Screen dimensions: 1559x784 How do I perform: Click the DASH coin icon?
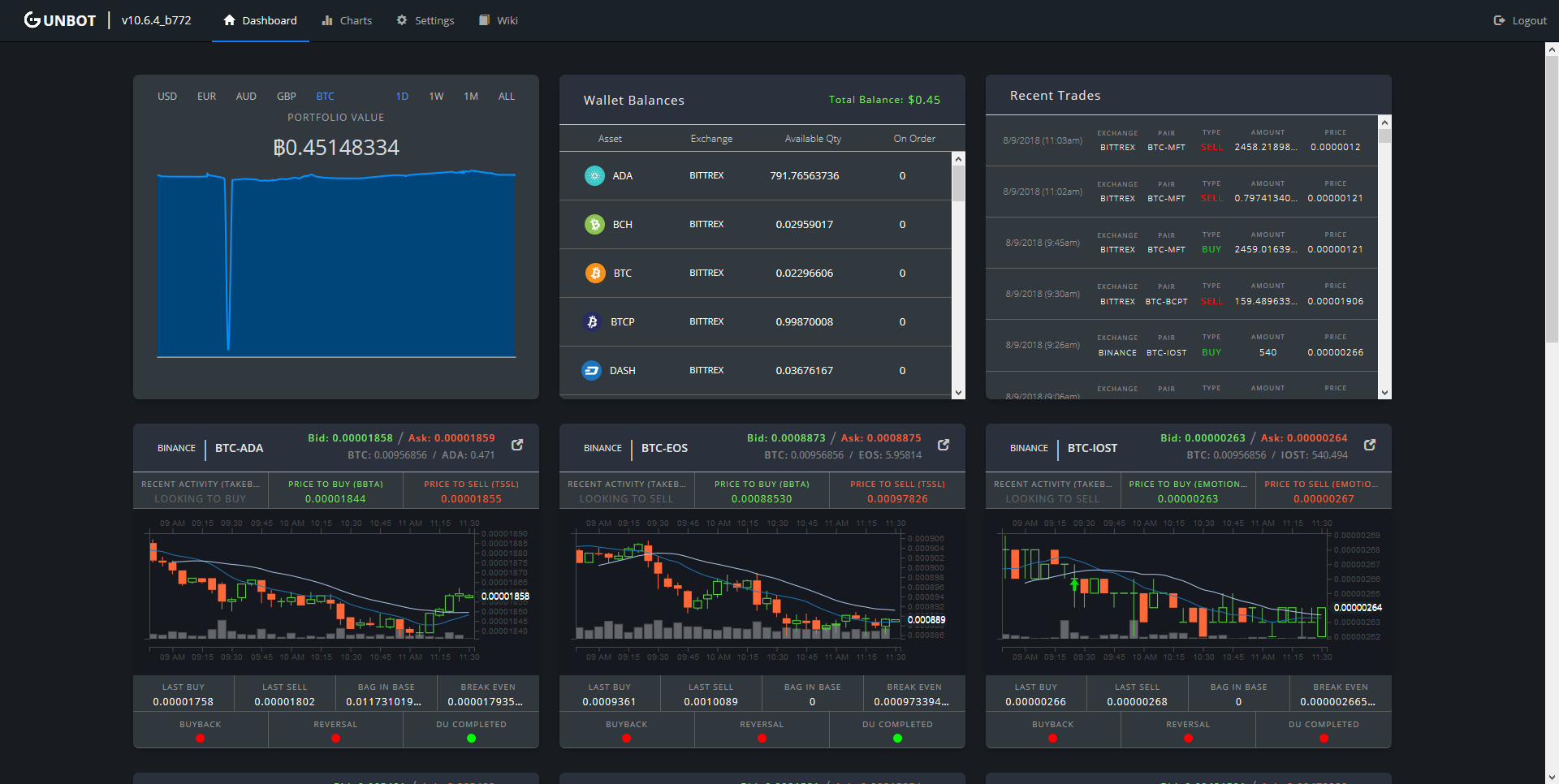592,370
